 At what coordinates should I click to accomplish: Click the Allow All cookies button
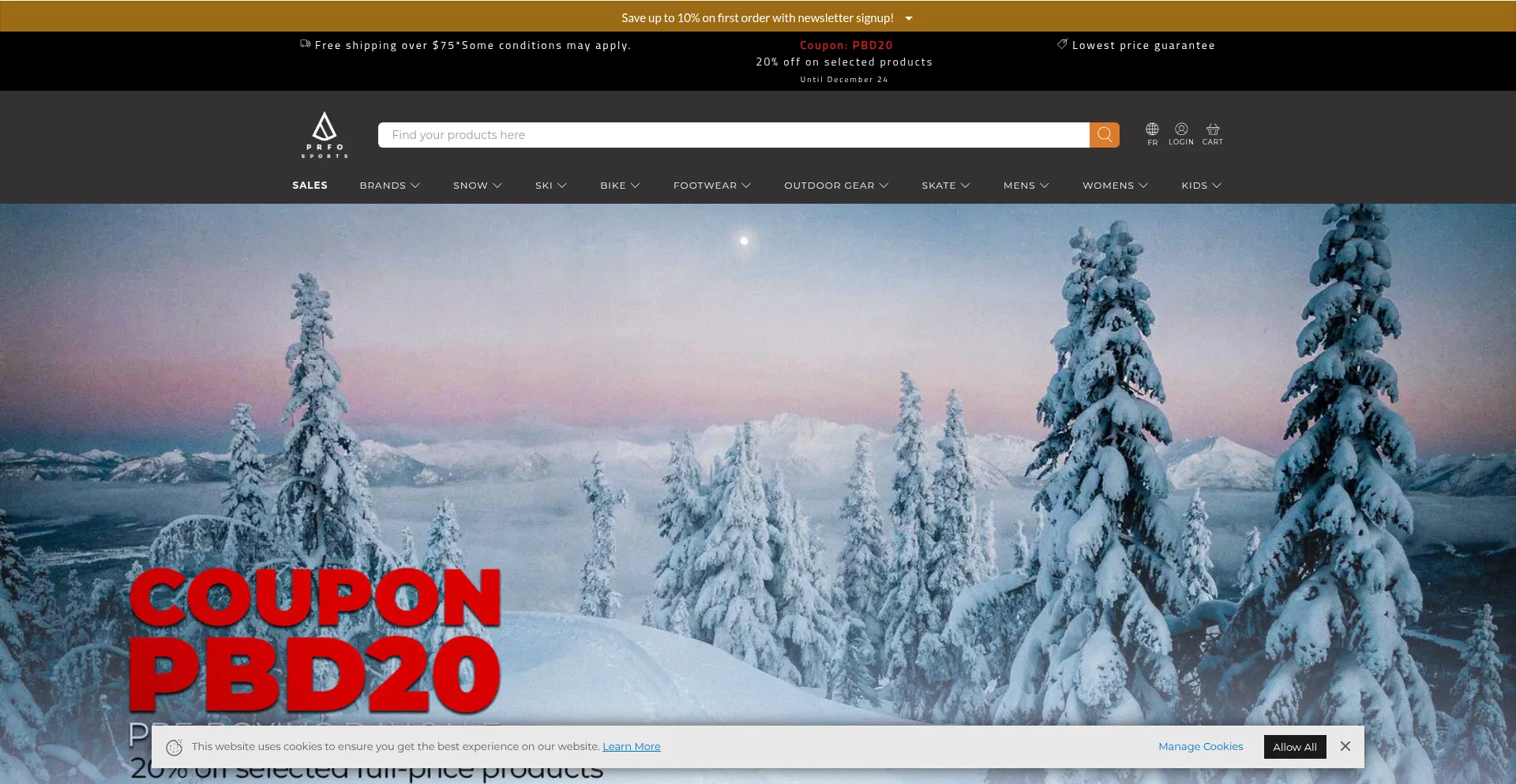(1294, 746)
